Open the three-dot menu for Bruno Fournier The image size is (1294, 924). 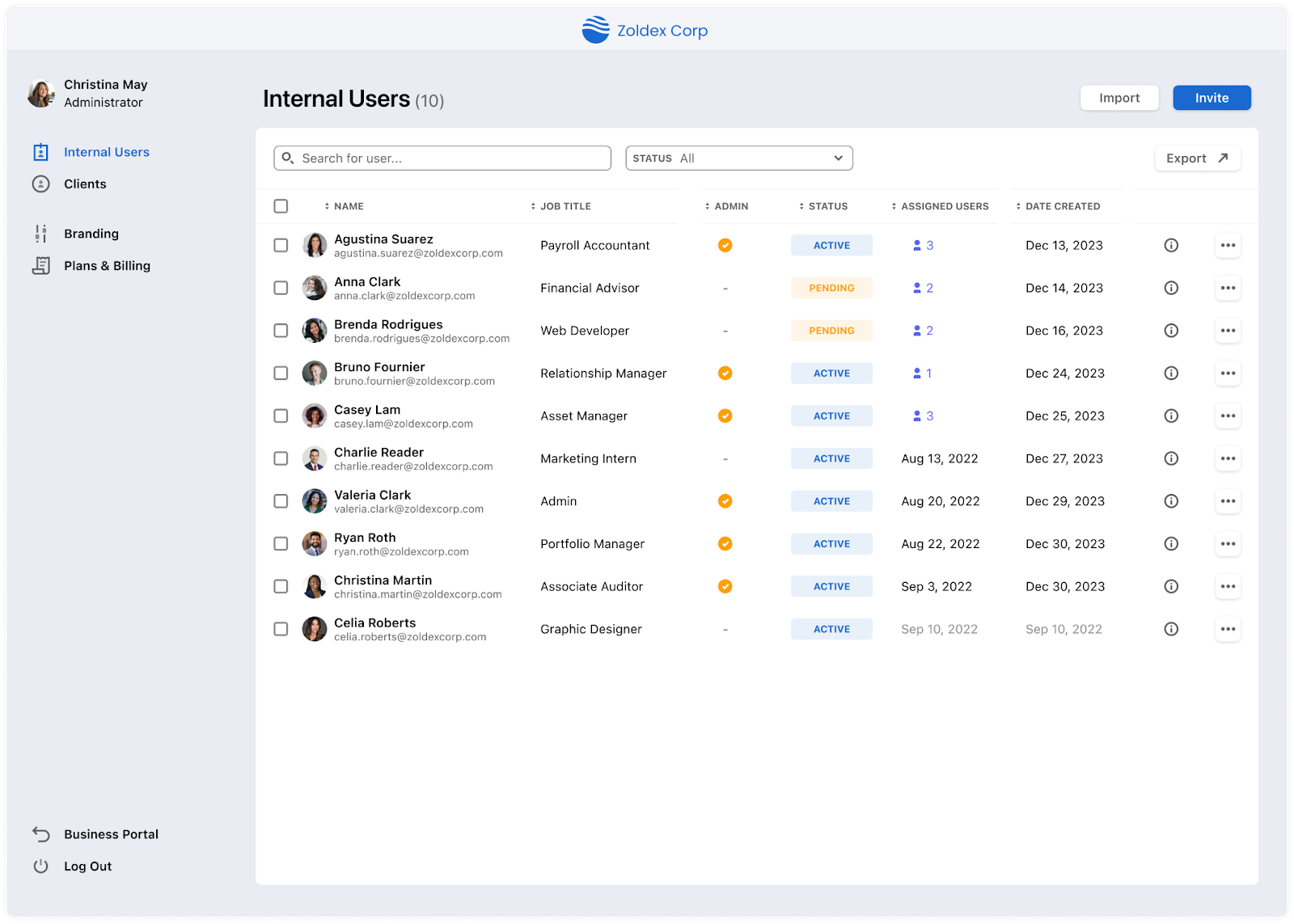(x=1228, y=373)
